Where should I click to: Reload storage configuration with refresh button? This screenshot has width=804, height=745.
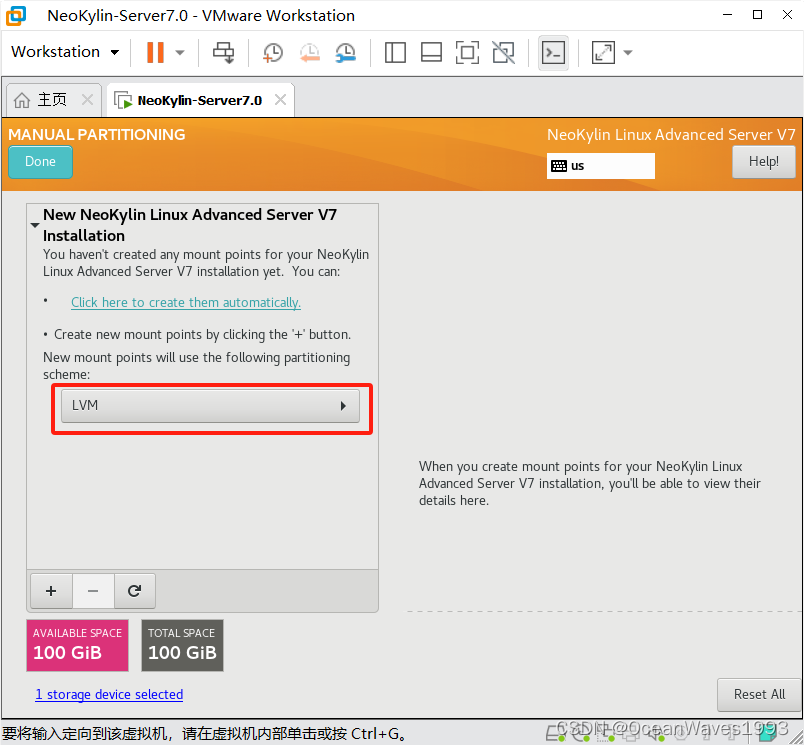[134, 591]
